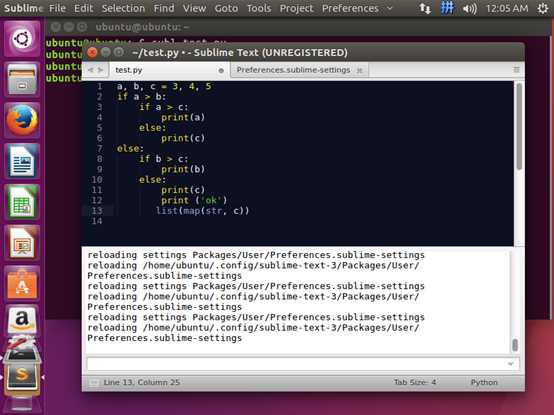
Task: Click 'if a > b:' code line
Action: pos(141,97)
